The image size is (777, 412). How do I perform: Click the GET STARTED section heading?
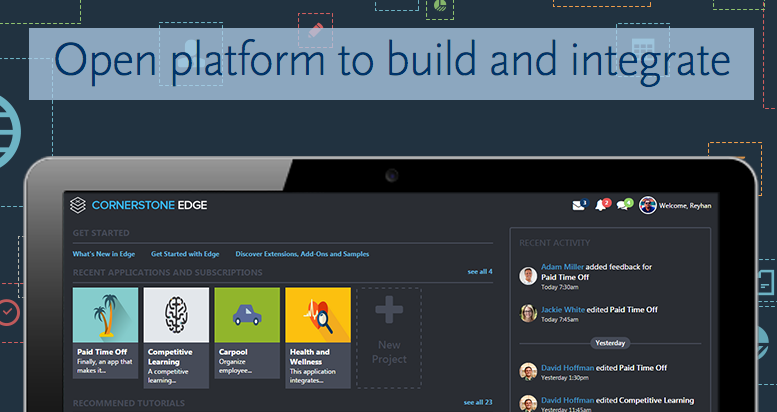101,233
